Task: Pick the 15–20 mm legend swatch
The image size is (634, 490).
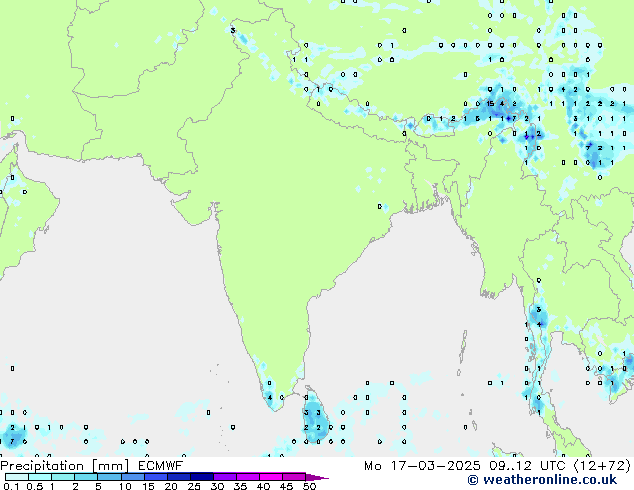Action: [x=156, y=477]
